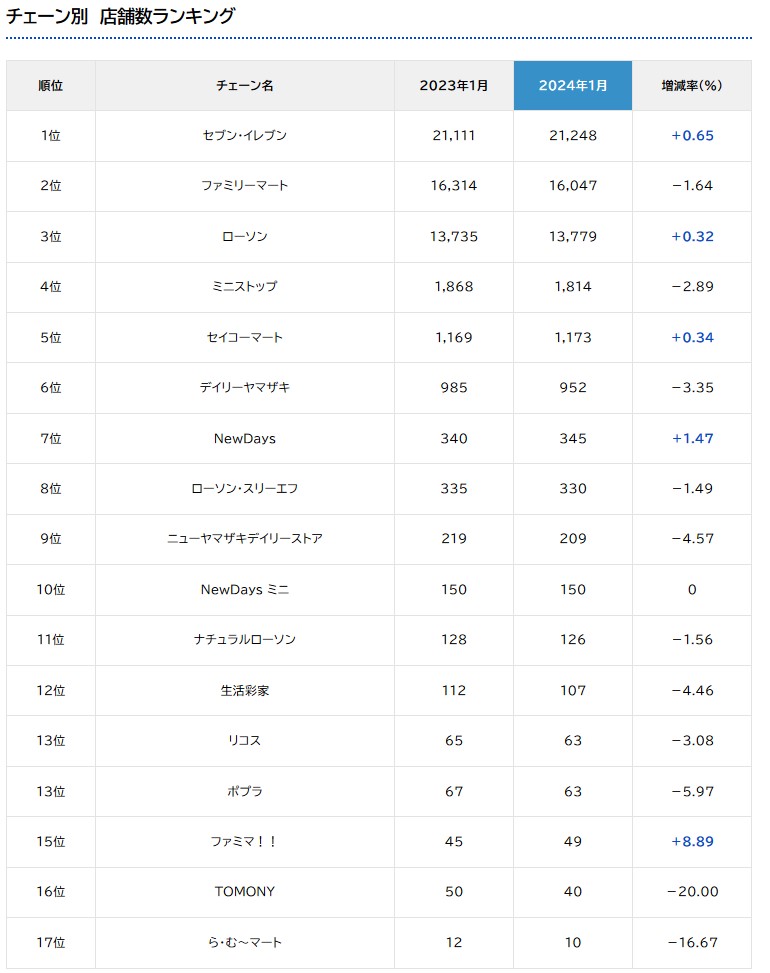Image resolution: width=770 pixels, height=973 pixels.
Task: Click the 17位 rank cell
Action: pos(51,943)
